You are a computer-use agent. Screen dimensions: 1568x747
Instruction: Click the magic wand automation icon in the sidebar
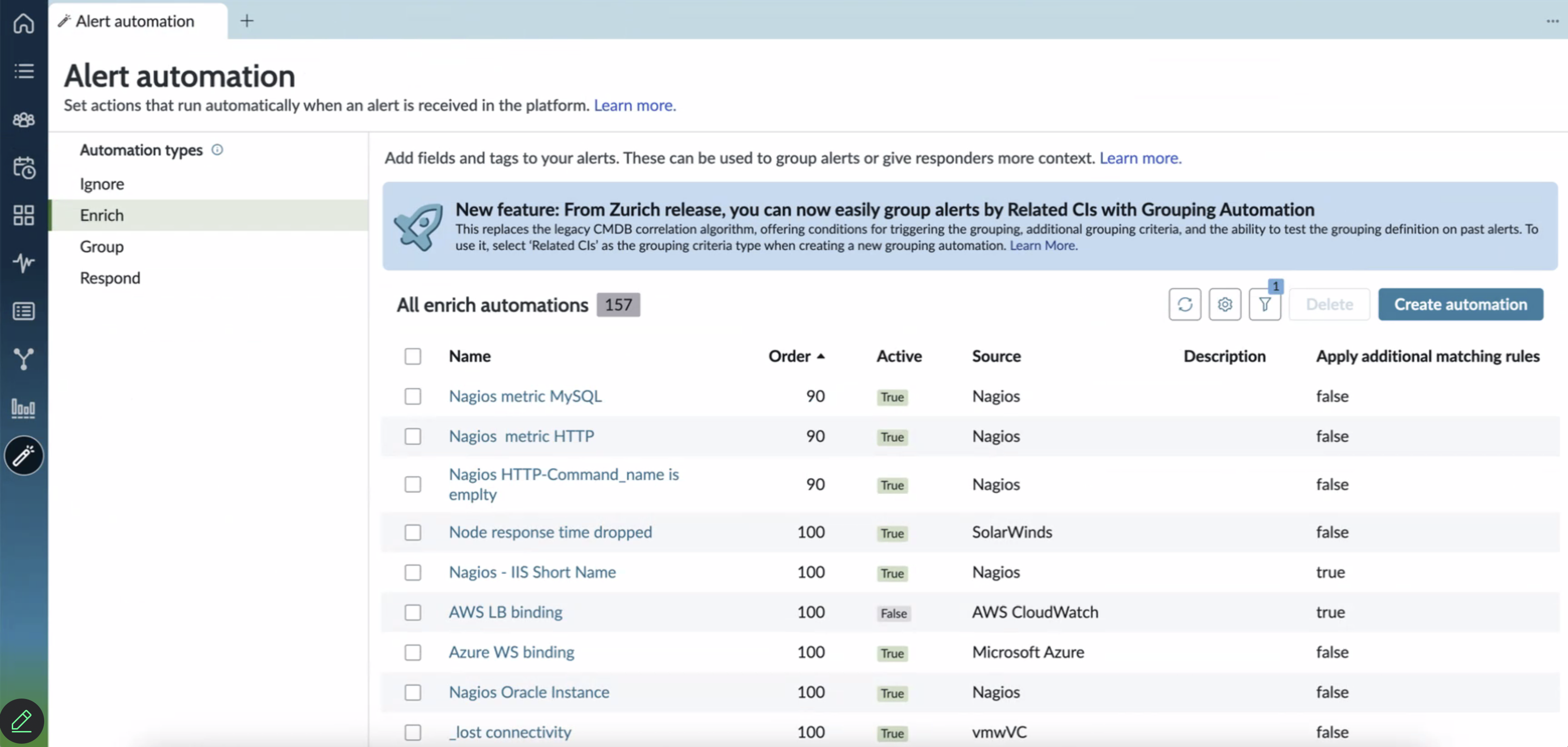[24, 455]
